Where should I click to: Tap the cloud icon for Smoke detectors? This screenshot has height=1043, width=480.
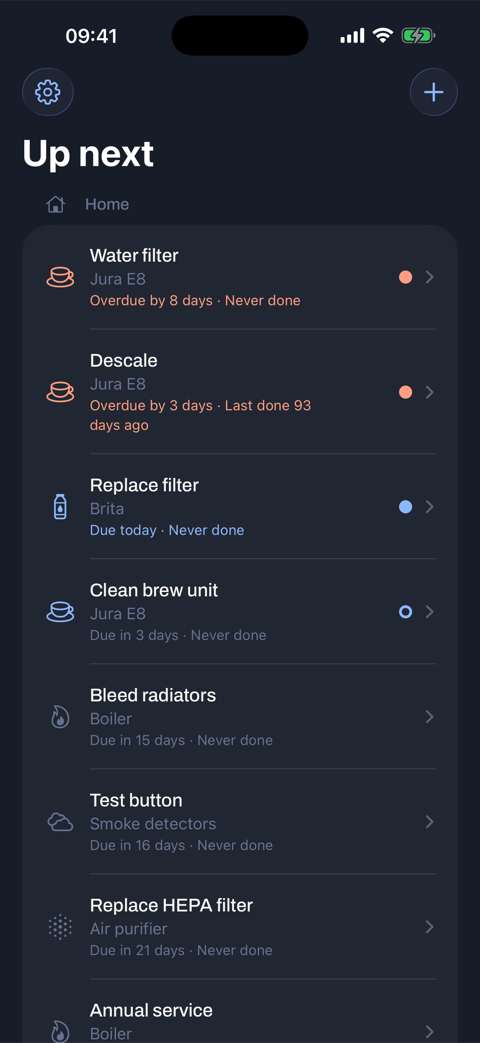pos(60,822)
